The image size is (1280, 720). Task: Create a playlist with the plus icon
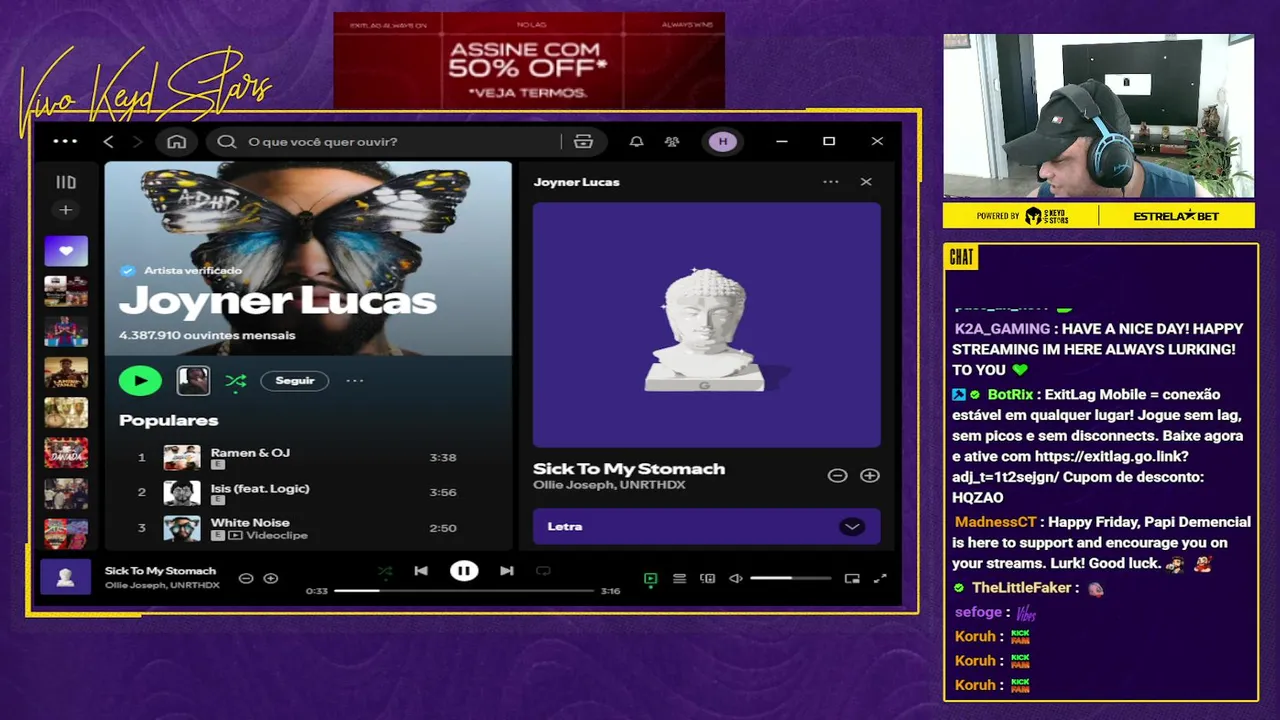click(66, 210)
